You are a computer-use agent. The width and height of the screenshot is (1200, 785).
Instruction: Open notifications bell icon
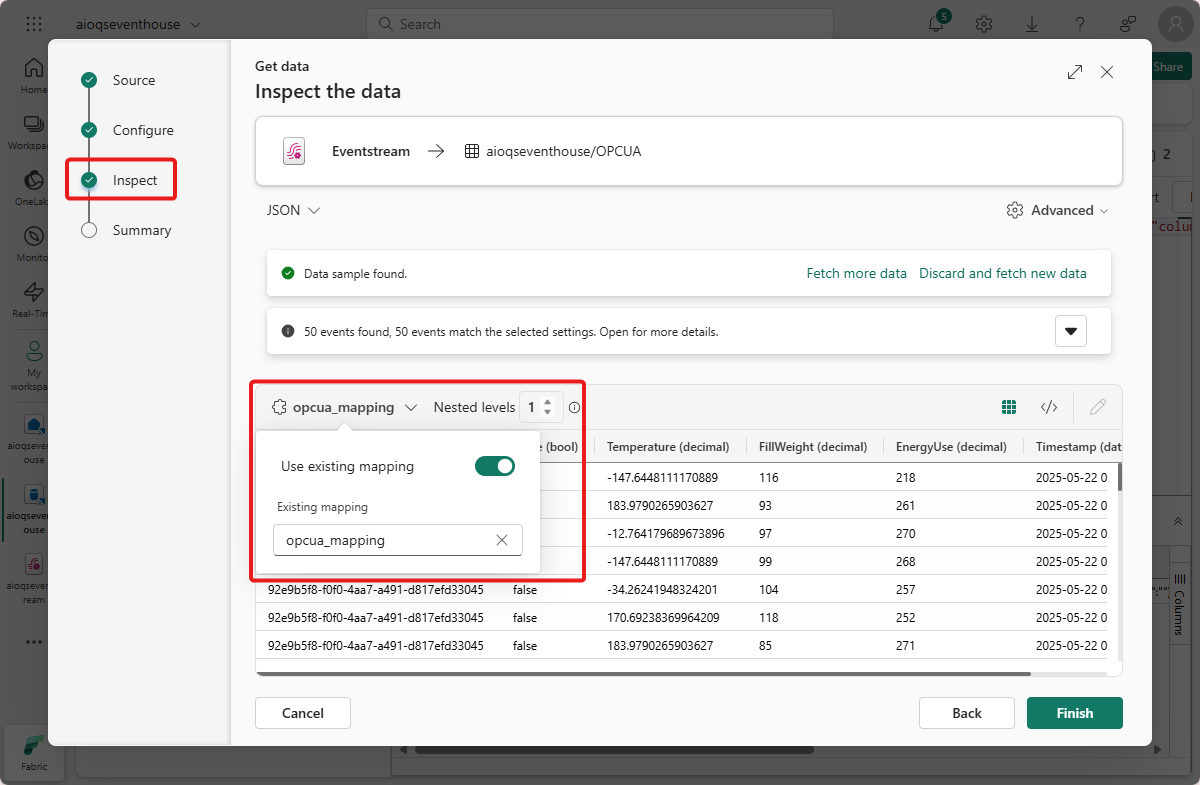pos(937,24)
